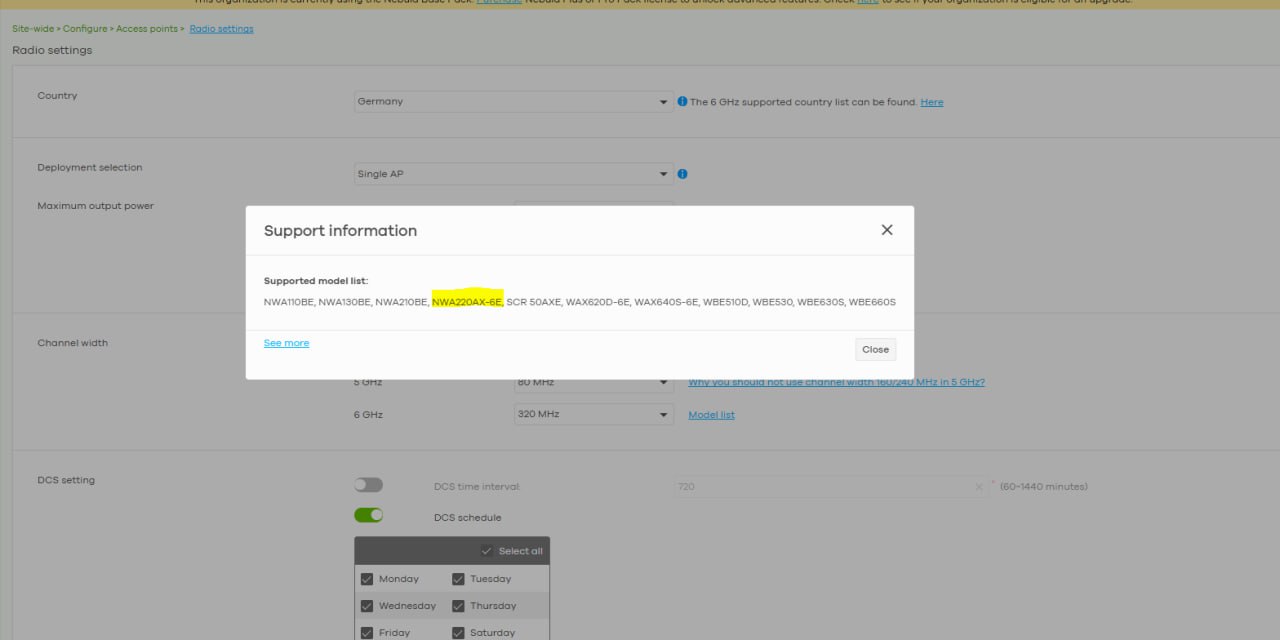Go to Configure breadcrumb
Viewport: 1280px width, 640px height.
85,29
